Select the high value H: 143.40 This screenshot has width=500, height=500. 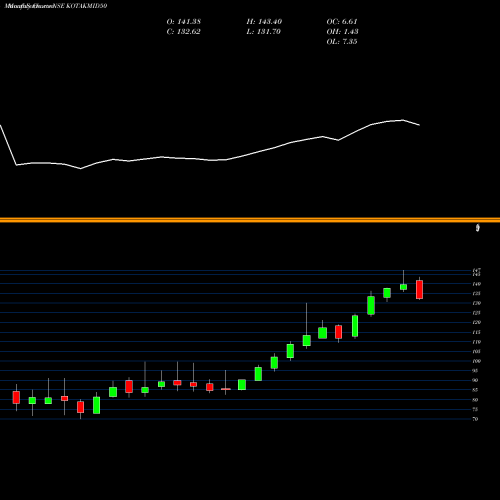[264, 22]
